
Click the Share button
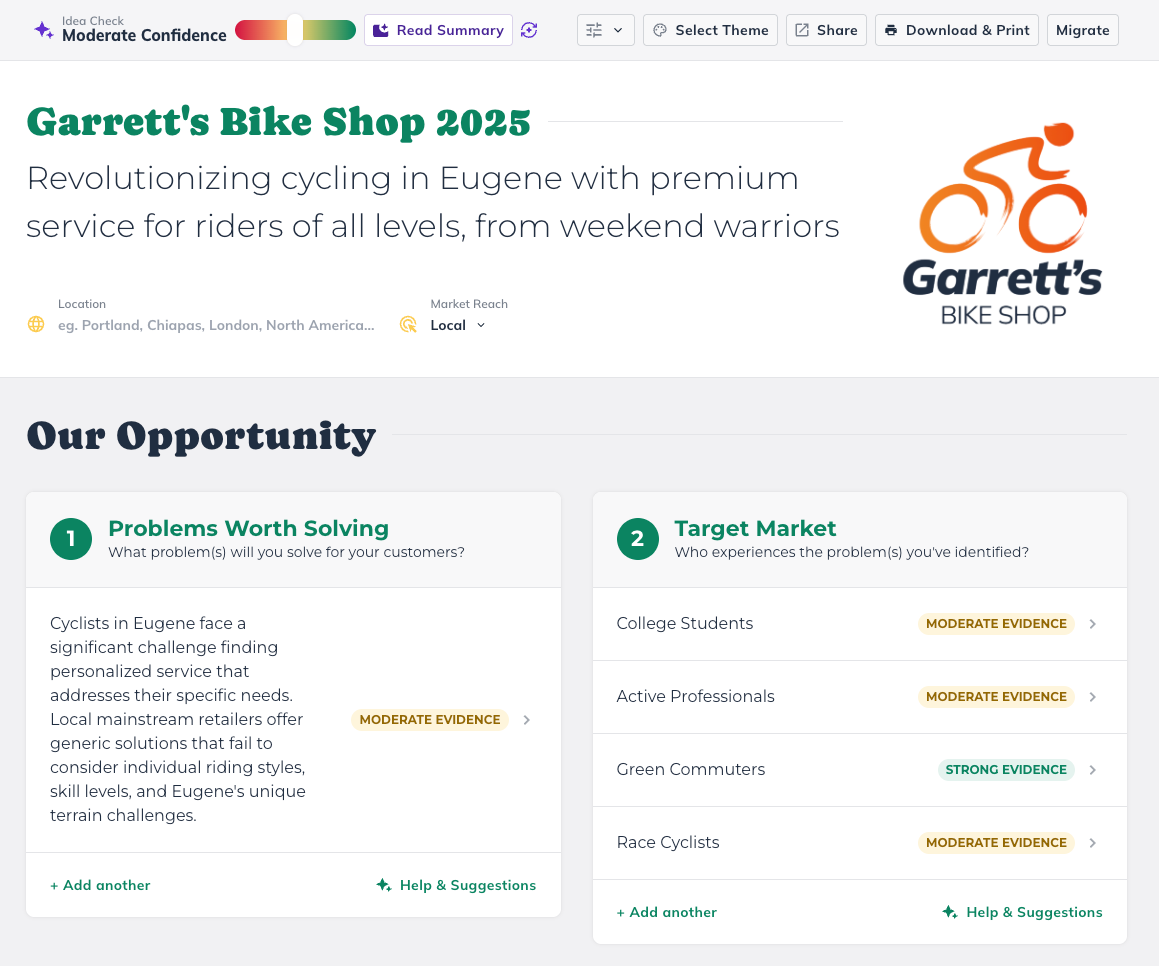coord(826,30)
